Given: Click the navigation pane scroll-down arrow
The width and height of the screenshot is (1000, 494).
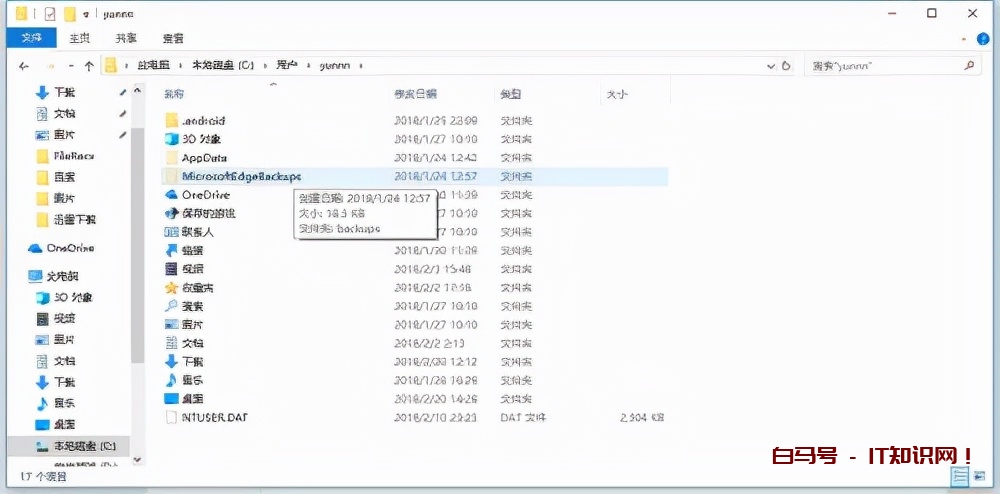Looking at the screenshot, I should (138, 460).
